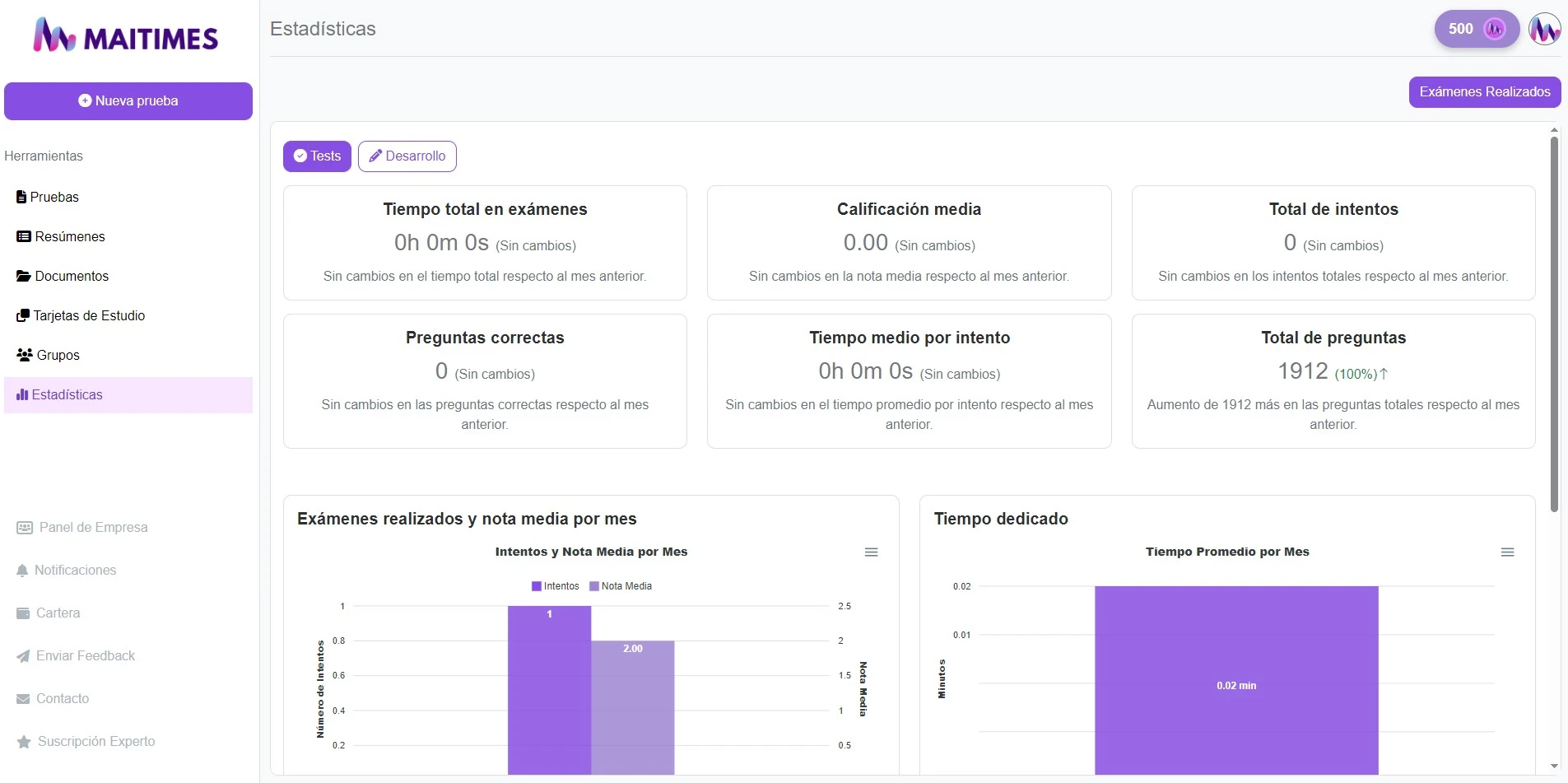Switch to the Desarrollo tab
The height and width of the screenshot is (783, 1568).
[x=407, y=156]
